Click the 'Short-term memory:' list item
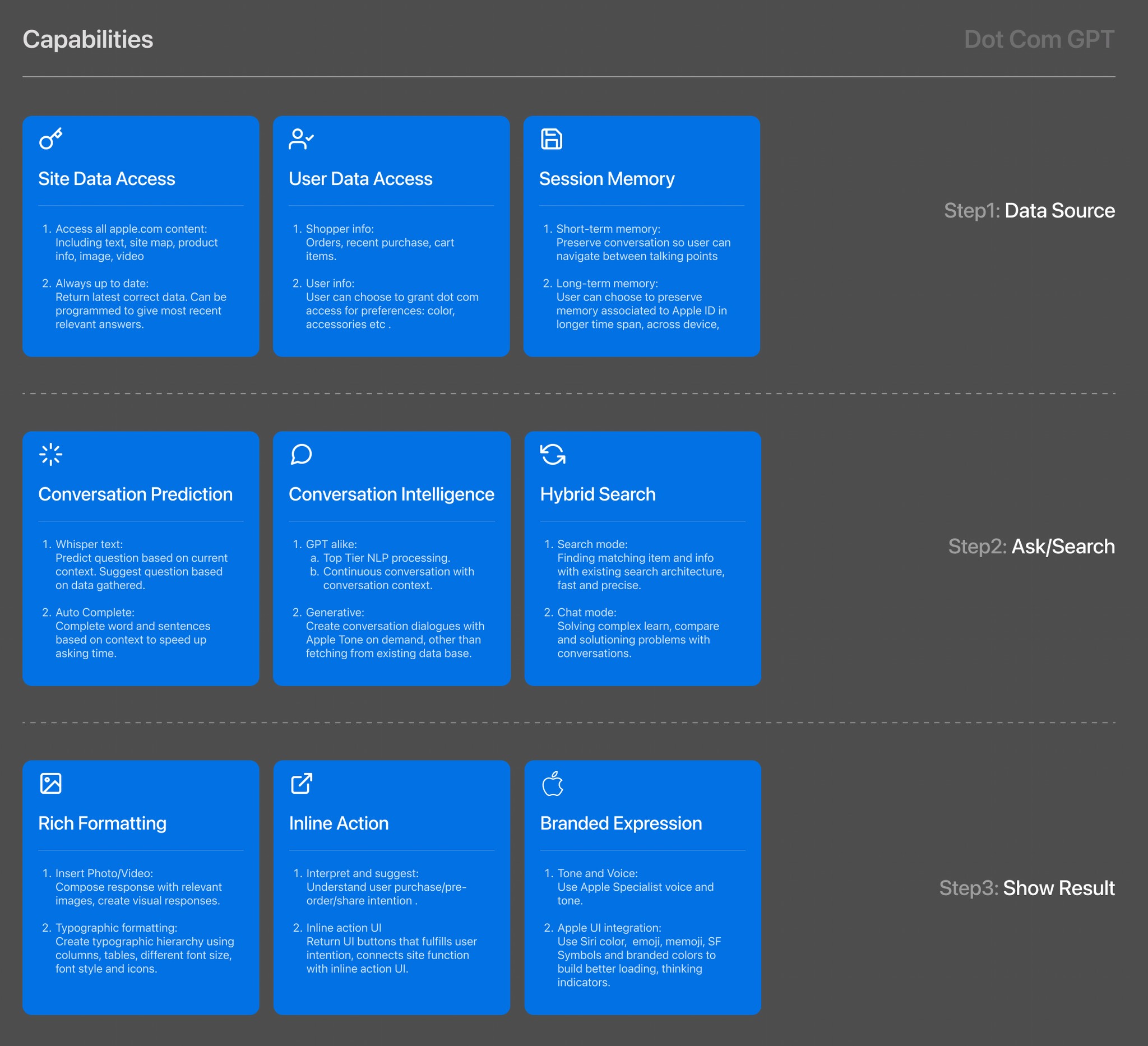Screen dimensions: 1148x1046 point(608,229)
